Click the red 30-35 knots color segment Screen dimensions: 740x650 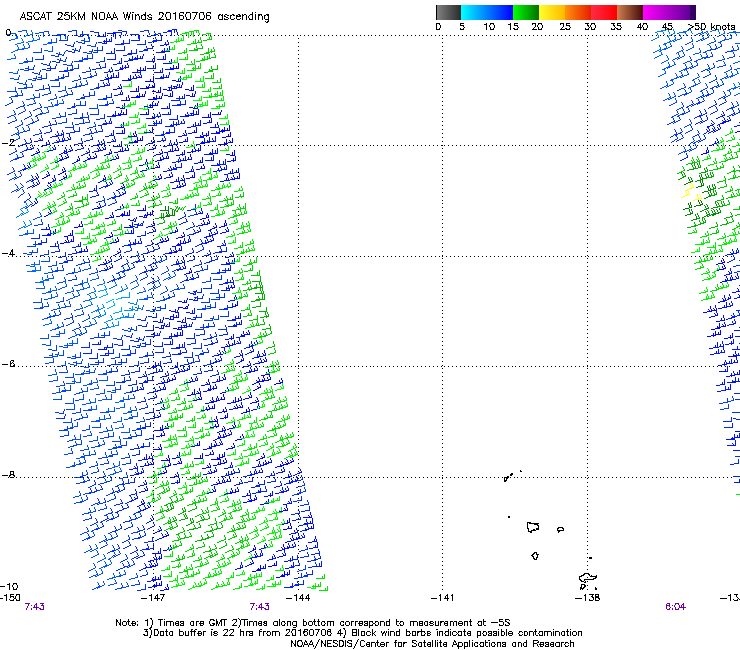604,12
